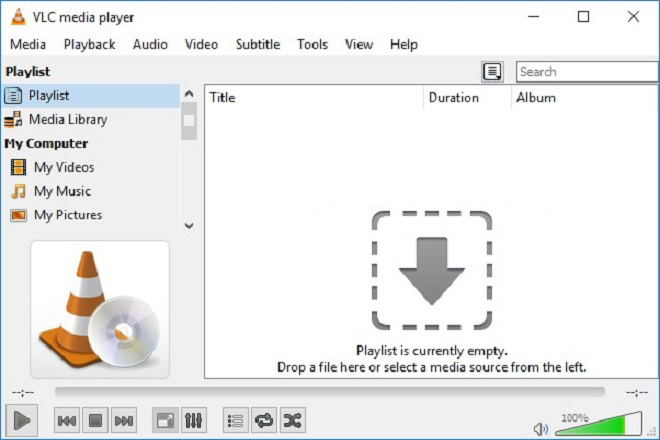Toggle fullscreen video mode icon
This screenshot has width=660, height=440.
click(x=165, y=420)
